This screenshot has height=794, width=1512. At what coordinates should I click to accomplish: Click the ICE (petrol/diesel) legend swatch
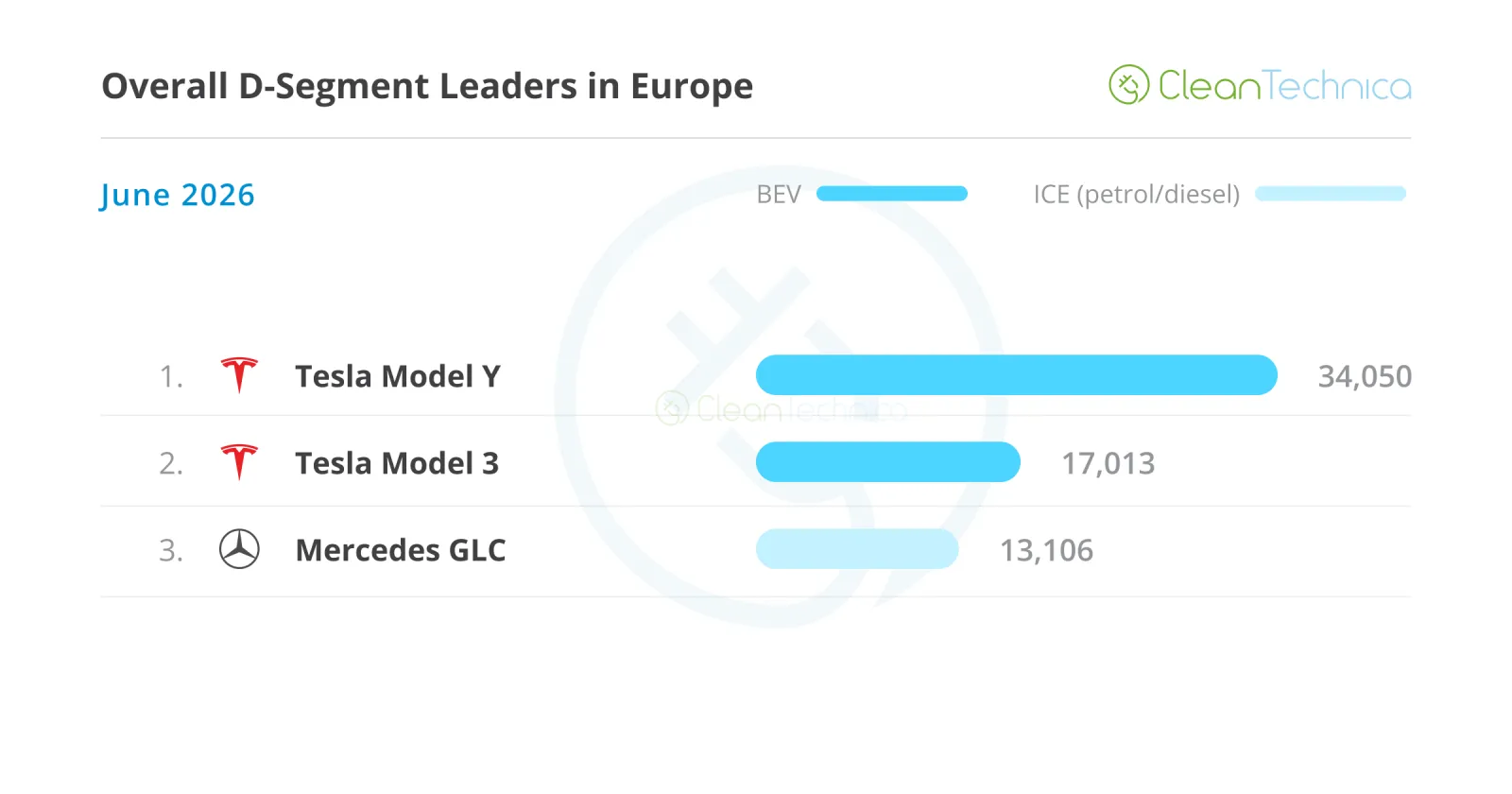[1331, 194]
